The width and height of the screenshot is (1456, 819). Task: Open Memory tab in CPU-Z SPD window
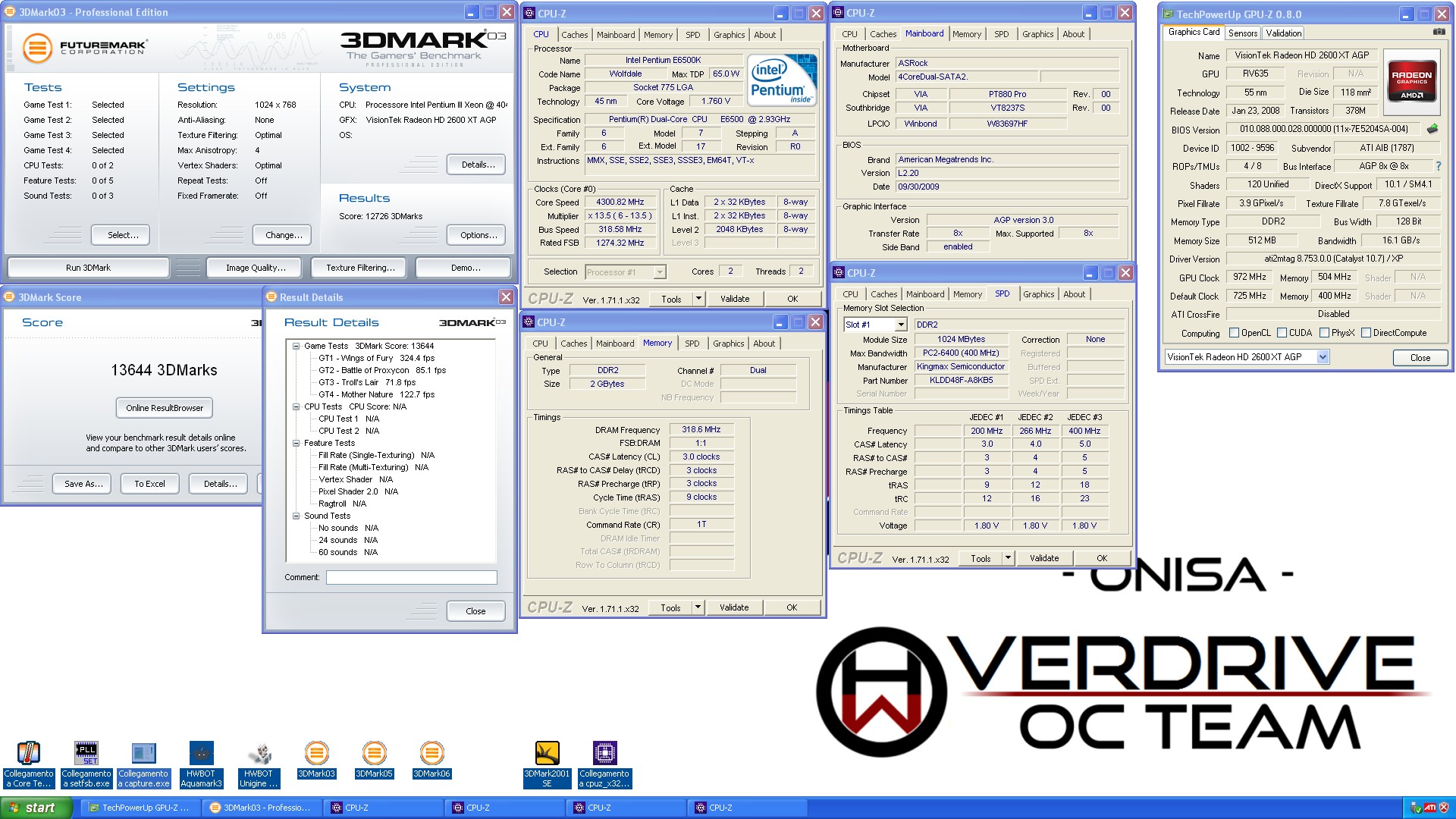pos(967,294)
